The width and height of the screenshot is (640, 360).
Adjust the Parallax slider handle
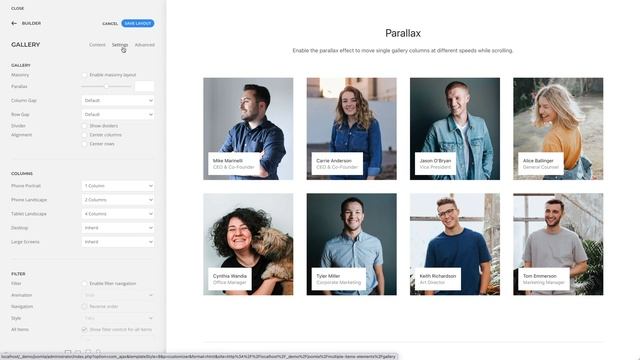(106, 87)
